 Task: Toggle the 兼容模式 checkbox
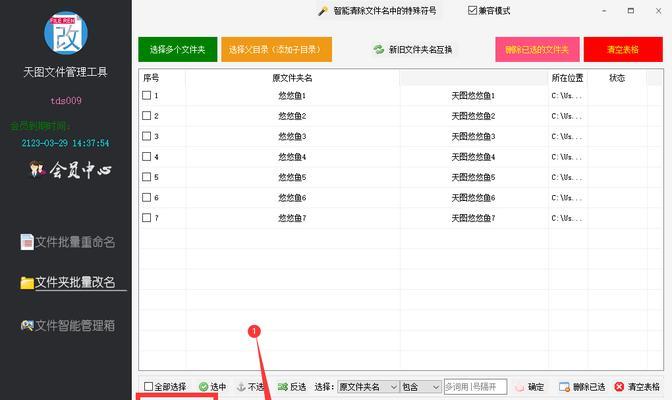coord(472,10)
